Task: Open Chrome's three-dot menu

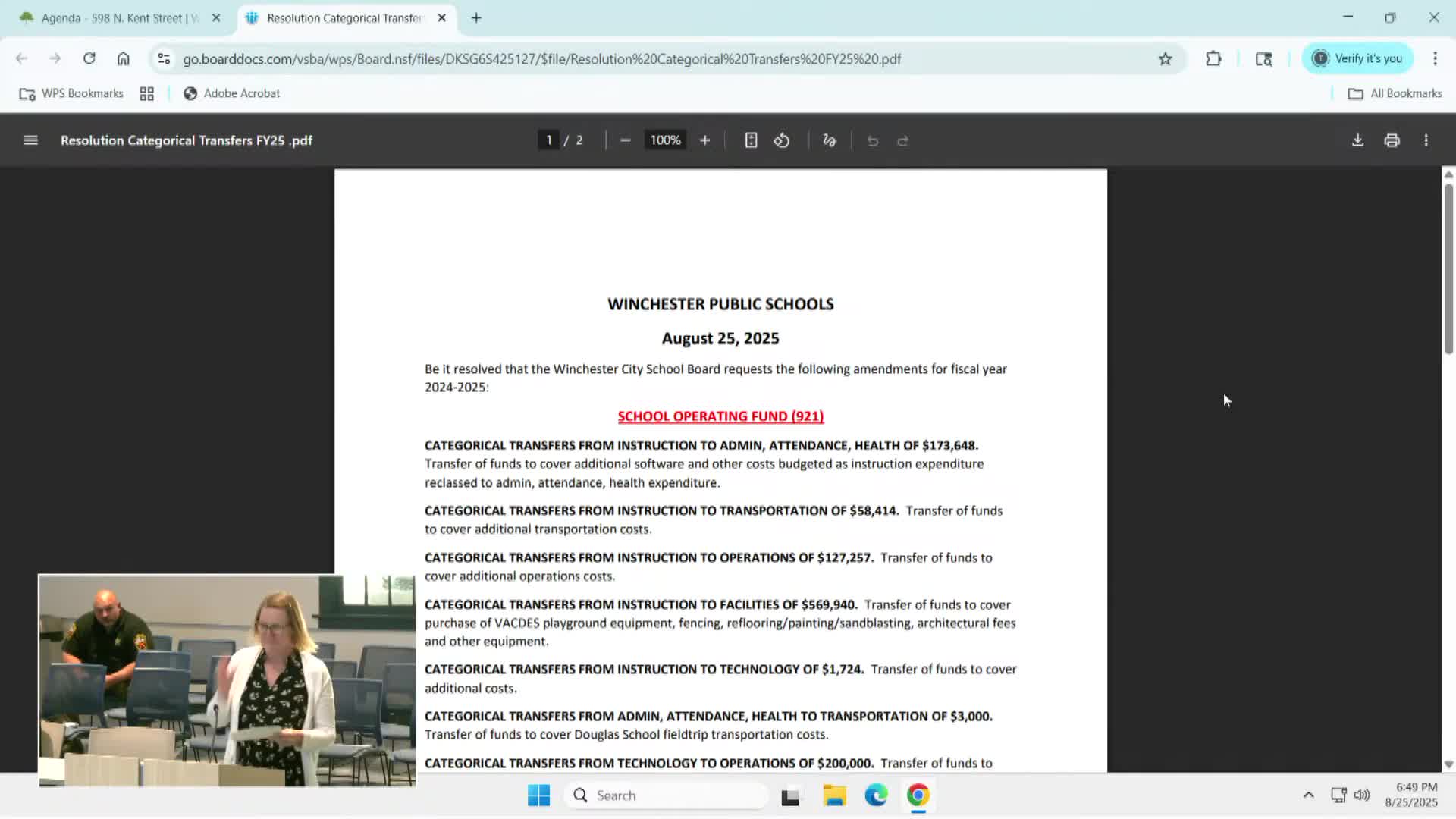Action: coord(1435,58)
